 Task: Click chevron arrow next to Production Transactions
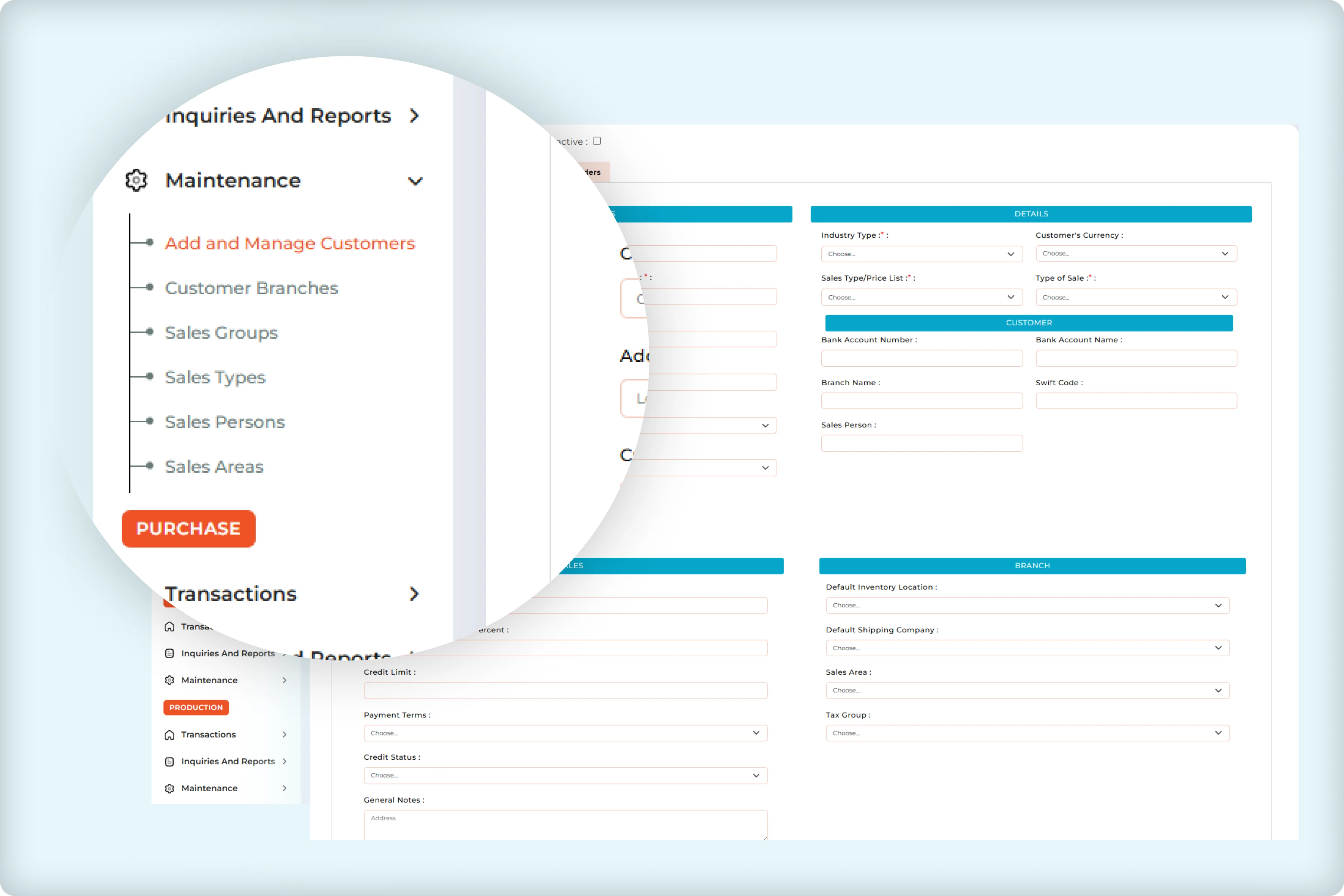pyautogui.click(x=284, y=734)
